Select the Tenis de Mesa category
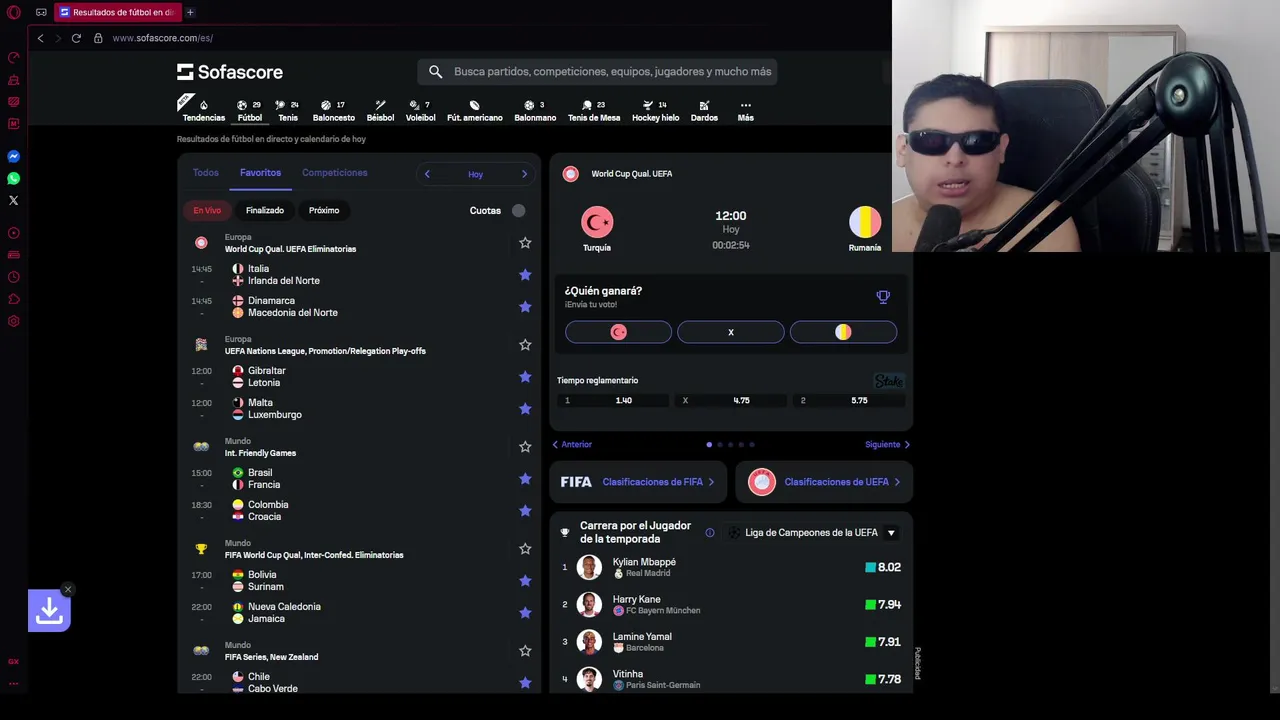Image resolution: width=1280 pixels, height=720 pixels. pos(594,110)
